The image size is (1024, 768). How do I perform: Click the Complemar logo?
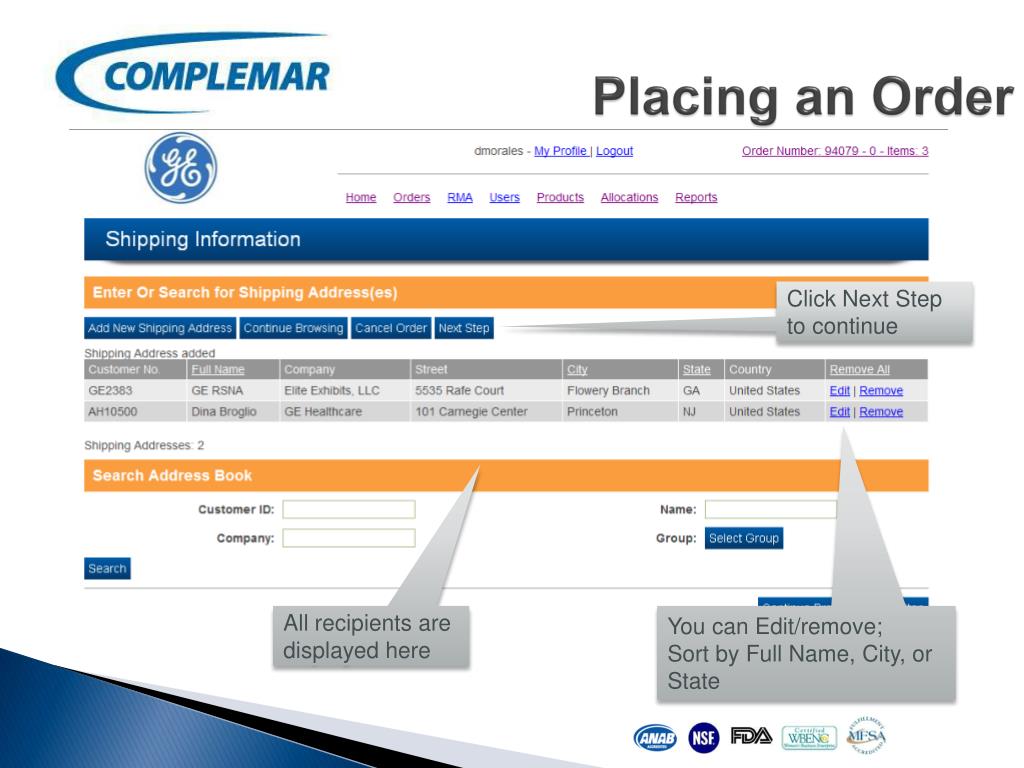(193, 74)
